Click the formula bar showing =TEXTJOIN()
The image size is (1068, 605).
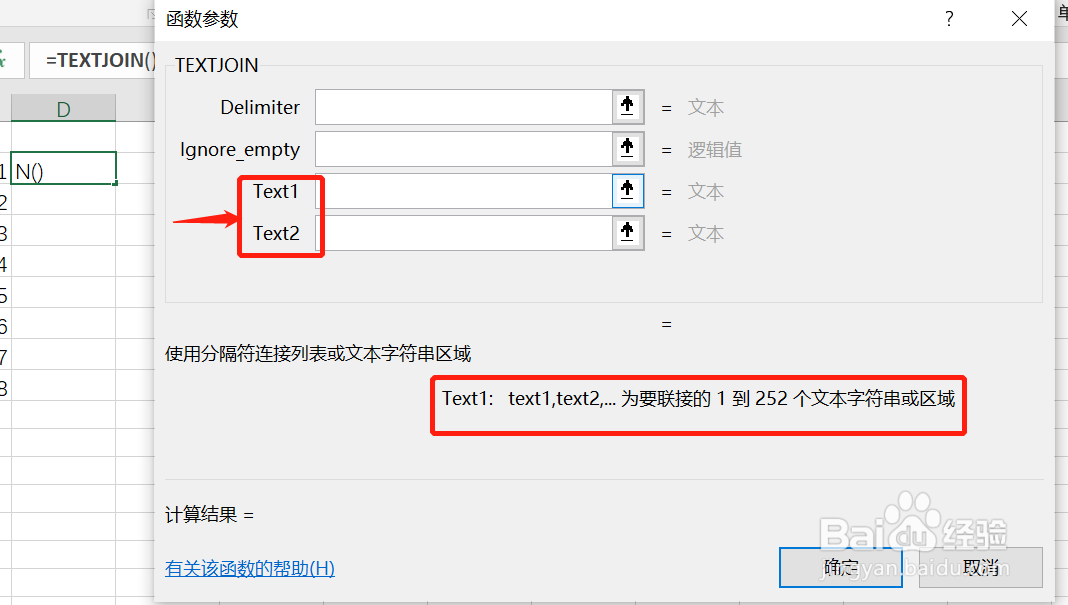95,60
